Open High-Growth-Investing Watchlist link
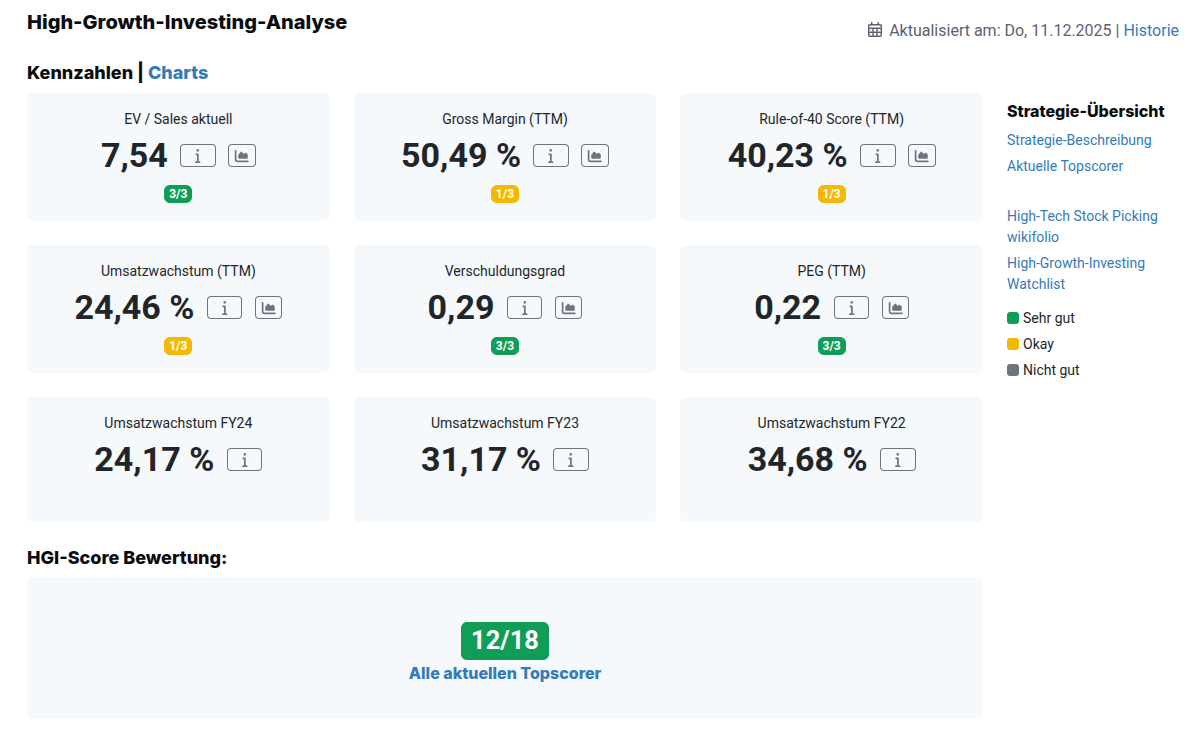 [1075, 273]
